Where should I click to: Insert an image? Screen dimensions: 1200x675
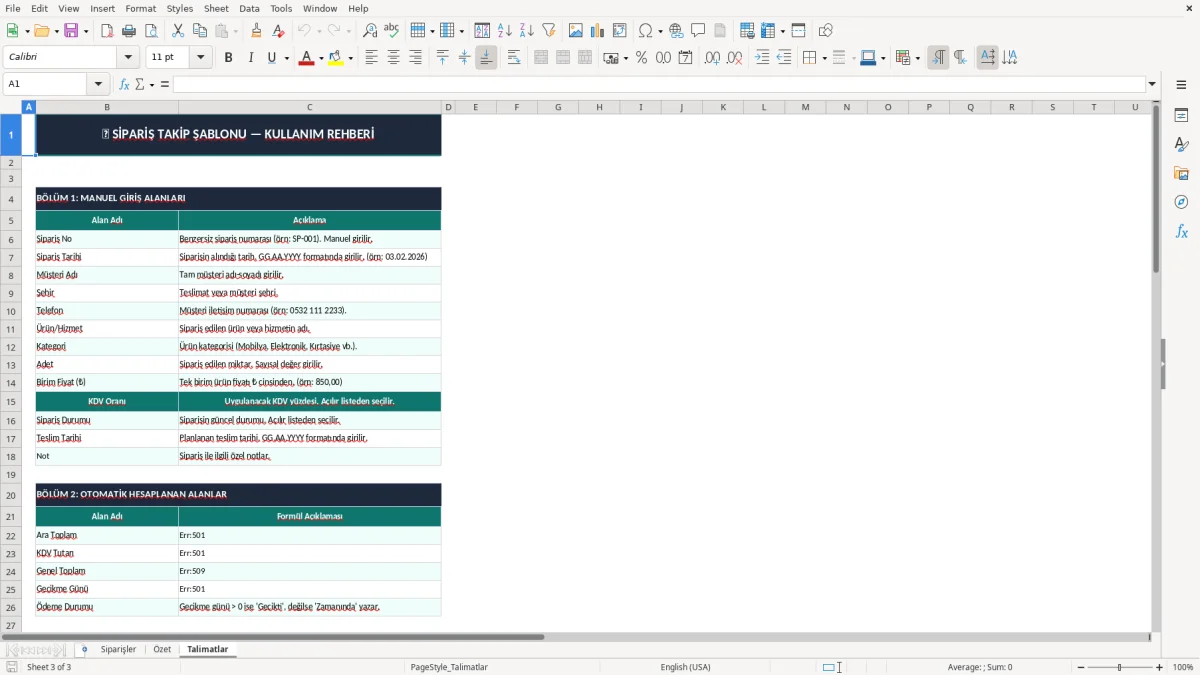(x=576, y=31)
